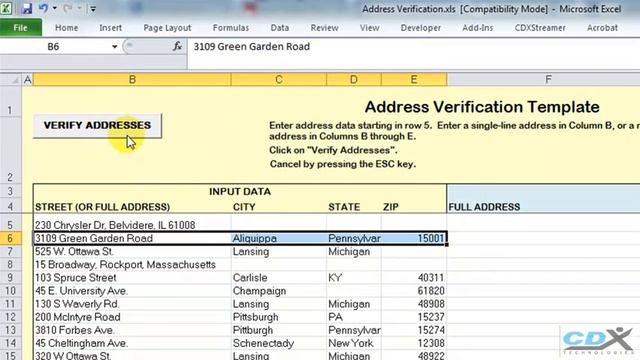Click the Aliquippa city cell
The image size is (640, 360).
279,238
